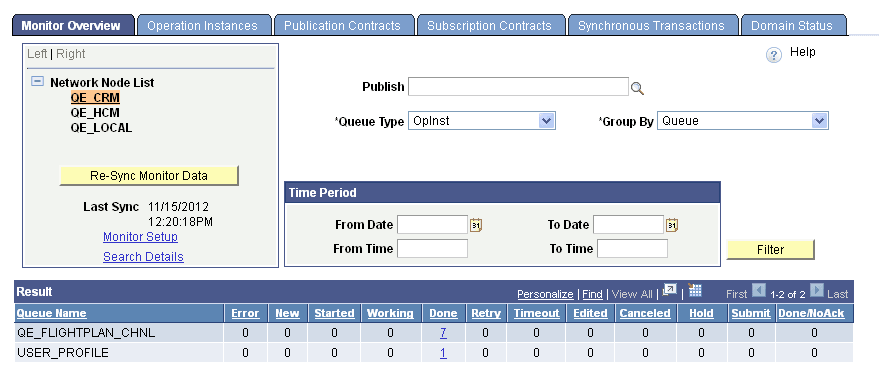Viewport: 879px width, 377px height.
Task: Switch to Operation Instances tab
Action: click(205, 26)
